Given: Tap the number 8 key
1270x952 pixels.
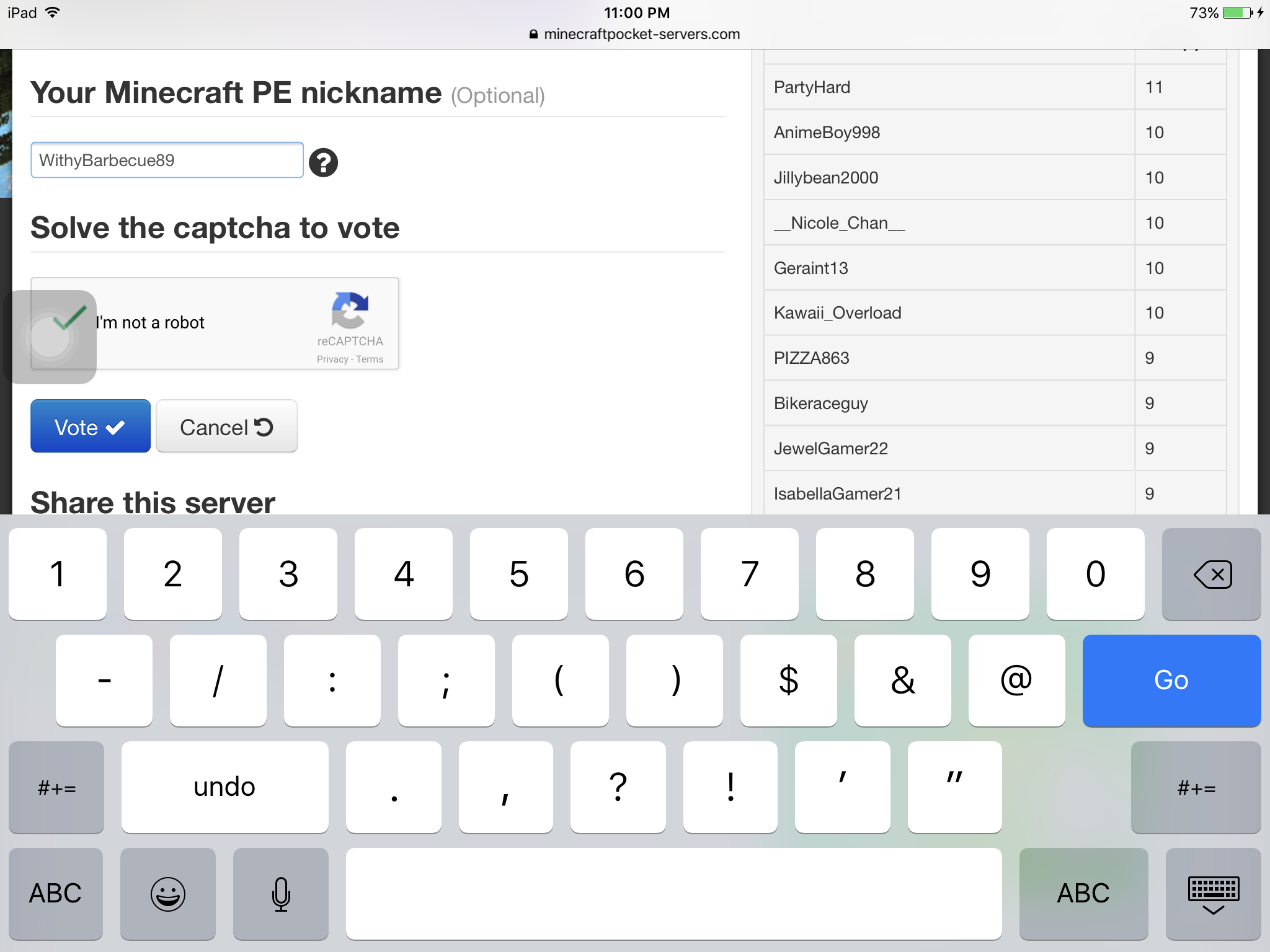Looking at the screenshot, I should 865,574.
